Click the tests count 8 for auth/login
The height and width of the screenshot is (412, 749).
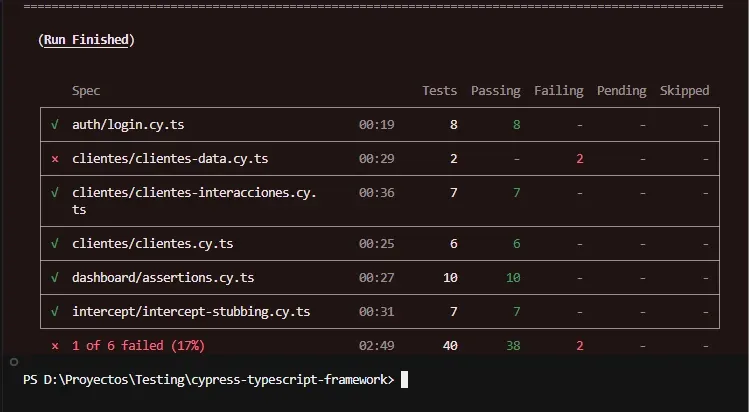coord(453,125)
